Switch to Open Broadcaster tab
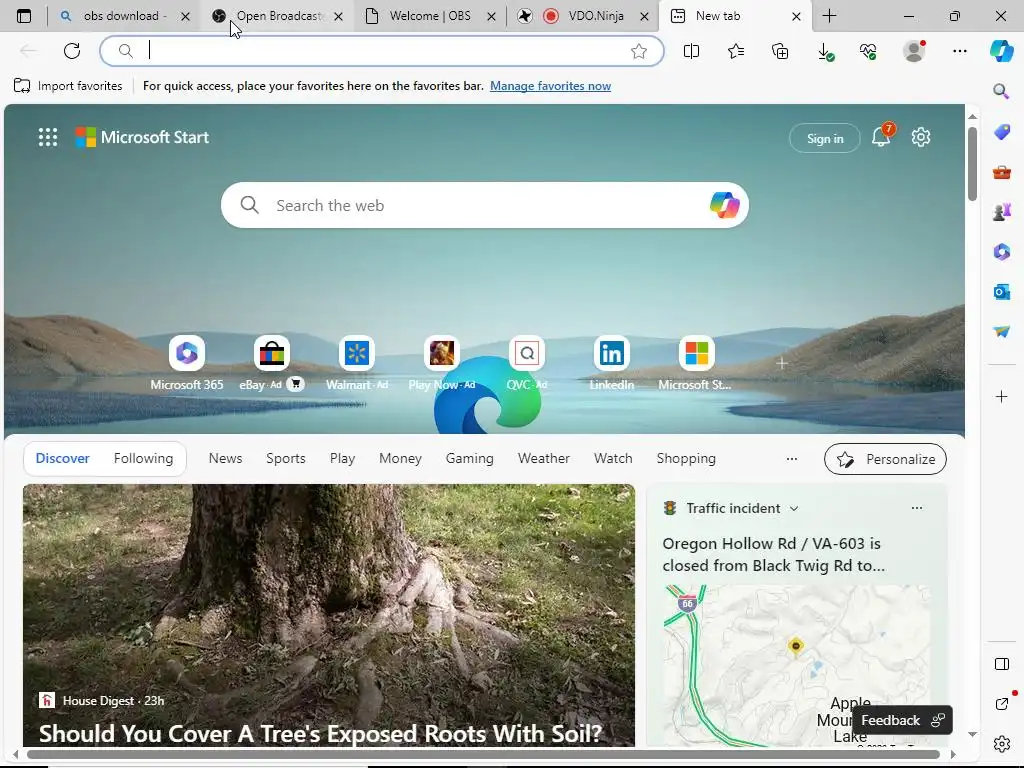Image resolution: width=1024 pixels, height=768 pixels. click(278, 16)
